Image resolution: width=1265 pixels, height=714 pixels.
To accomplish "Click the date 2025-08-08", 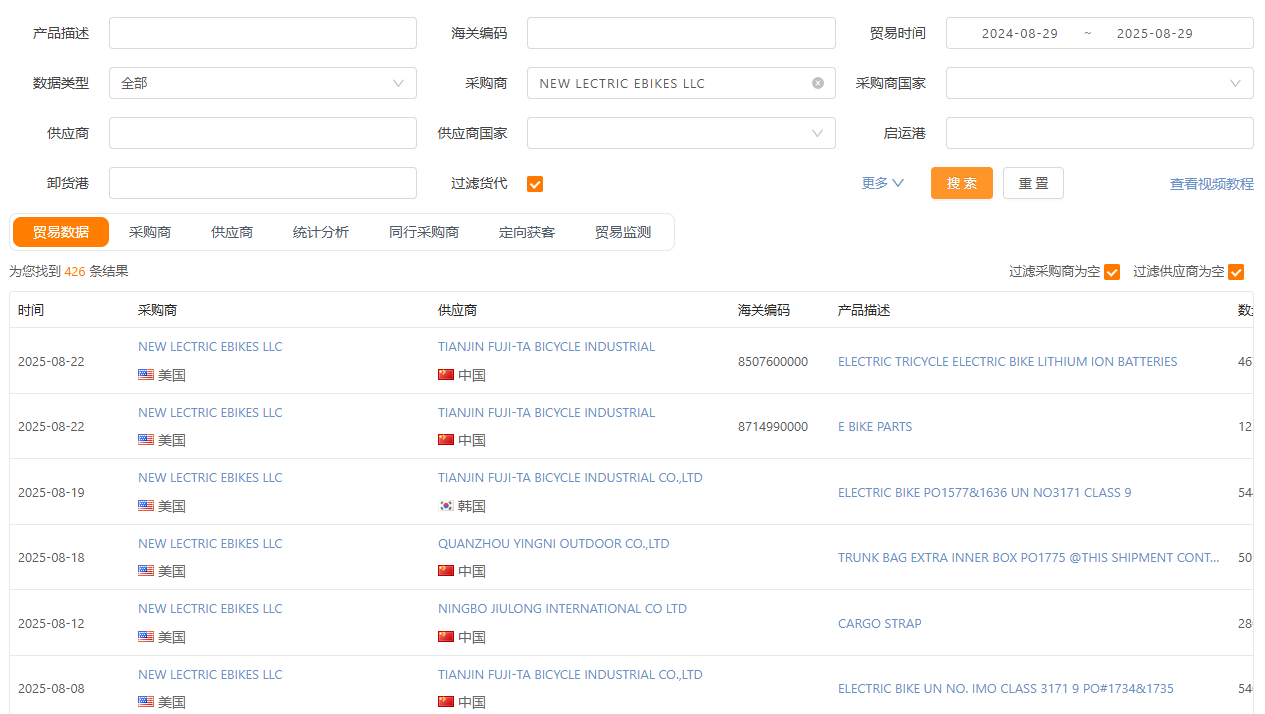I will pos(51,689).
